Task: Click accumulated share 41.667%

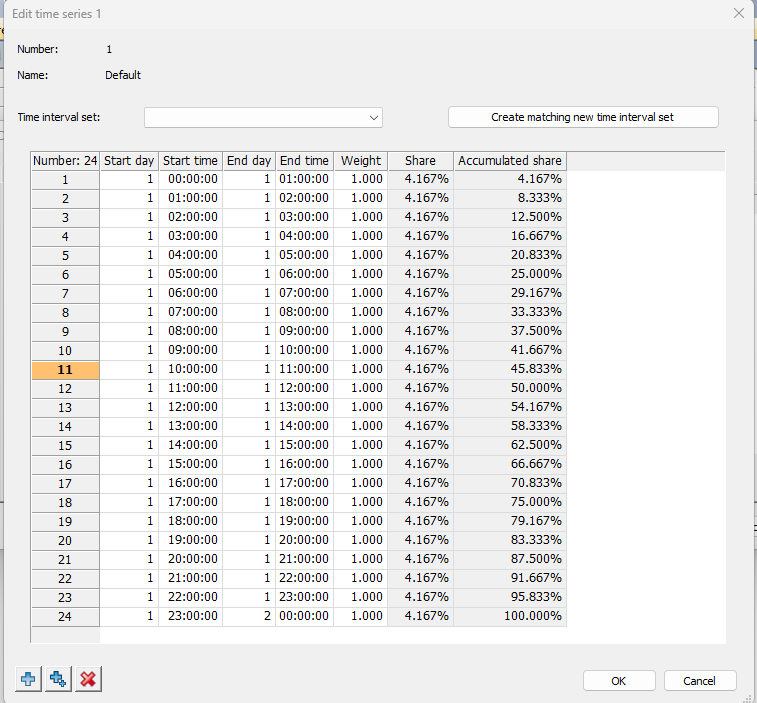Action: (x=510, y=350)
